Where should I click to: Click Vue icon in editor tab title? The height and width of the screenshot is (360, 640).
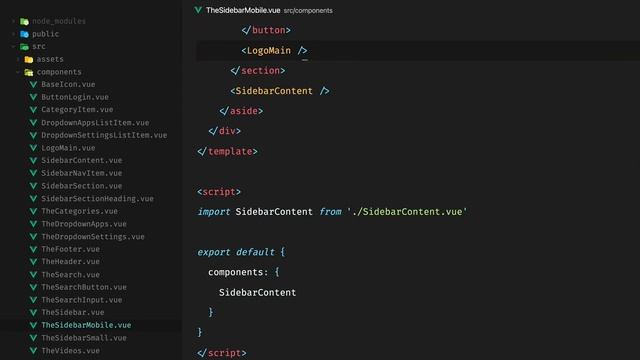(198, 10)
